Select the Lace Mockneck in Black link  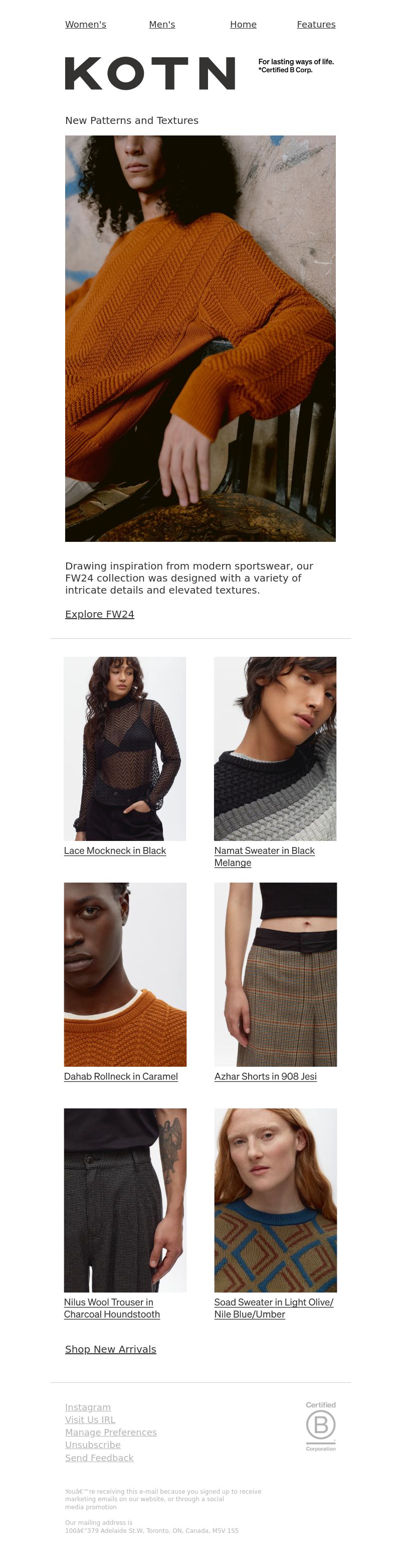coord(115,850)
